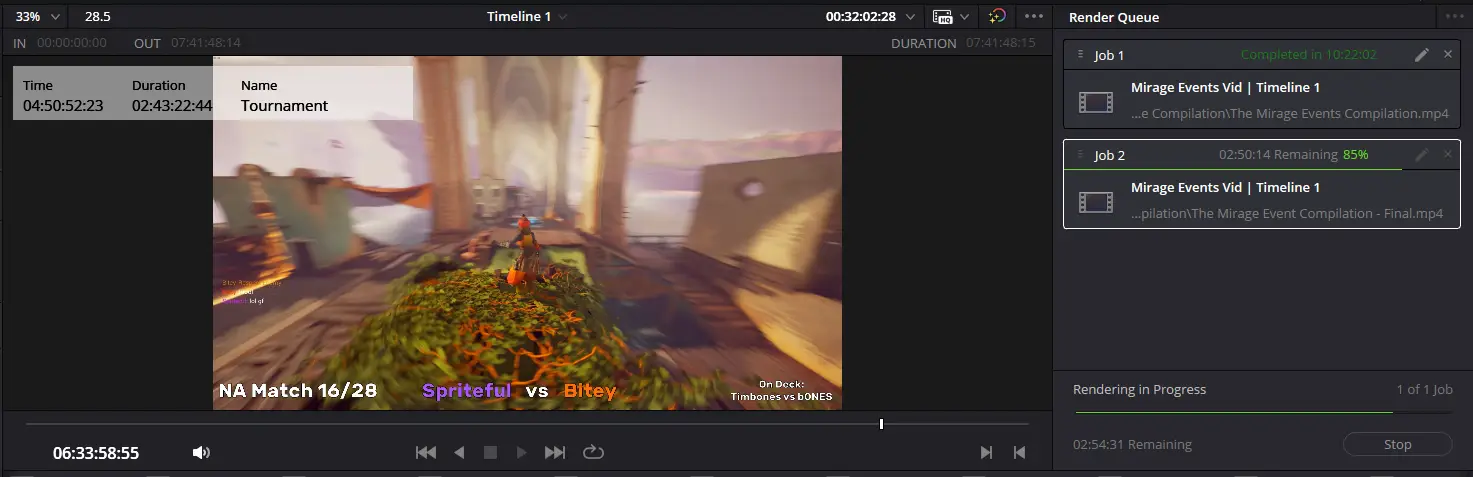This screenshot has width=1473, height=477.
Task: Click the '1 of 1 Job' label
Action: pos(1424,390)
